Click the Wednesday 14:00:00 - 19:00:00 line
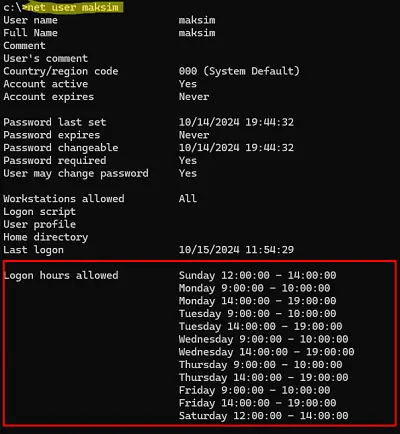Viewport: 400px width, 434px height. point(266,352)
